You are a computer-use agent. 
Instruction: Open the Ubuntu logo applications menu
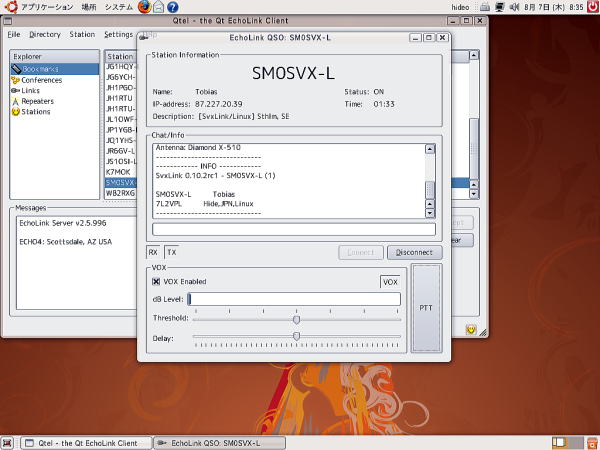(11, 7)
